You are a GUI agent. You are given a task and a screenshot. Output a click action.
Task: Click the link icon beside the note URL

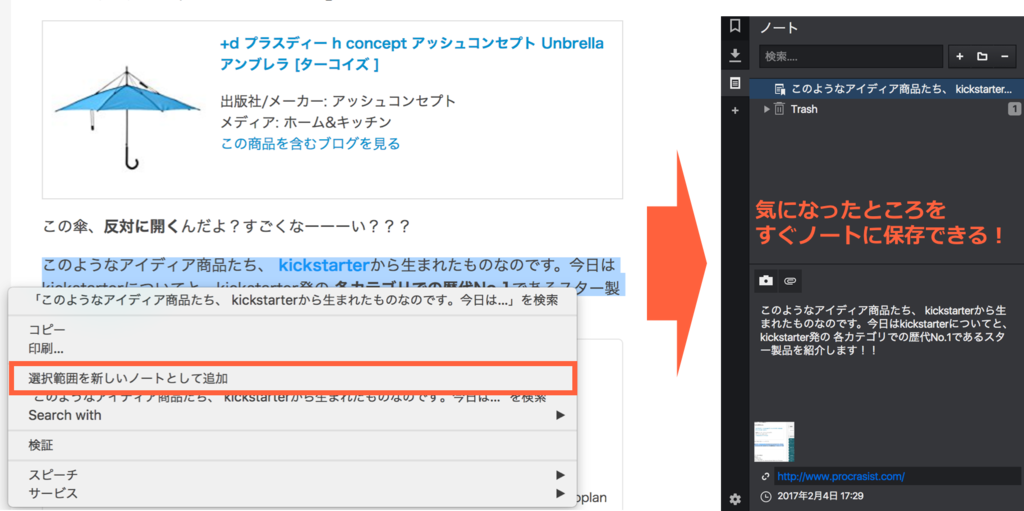tap(765, 476)
